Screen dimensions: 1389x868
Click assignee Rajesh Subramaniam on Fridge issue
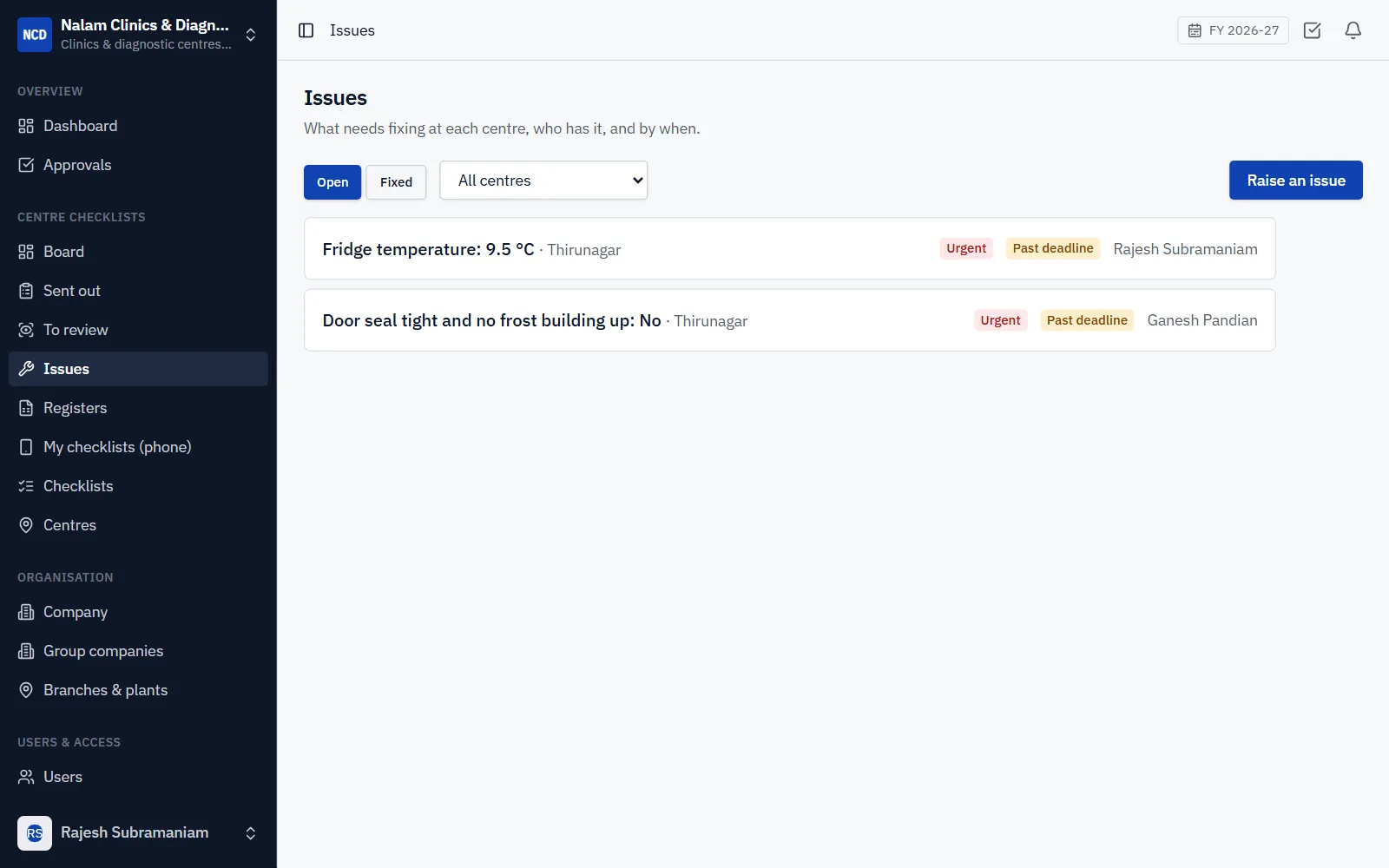point(1185,249)
